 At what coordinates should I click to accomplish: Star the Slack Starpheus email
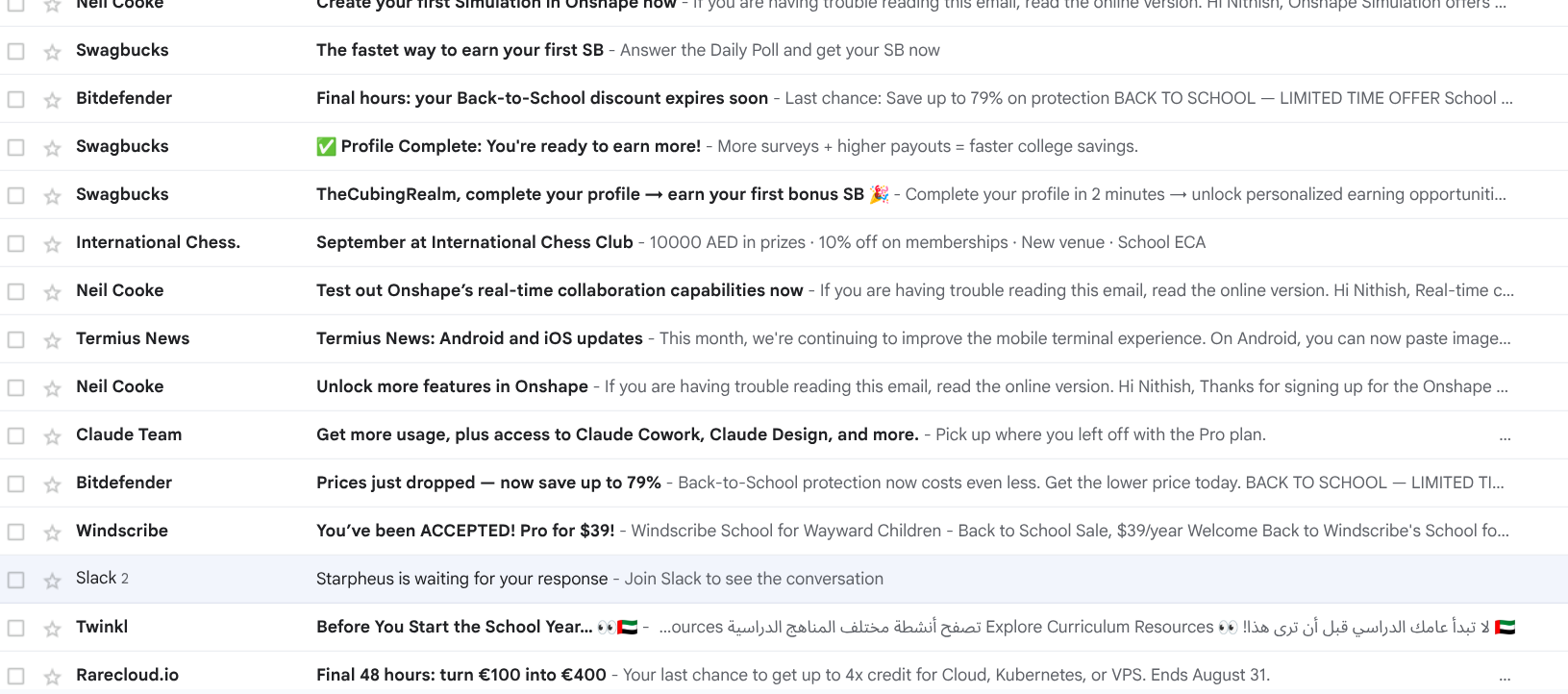coord(52,580)
